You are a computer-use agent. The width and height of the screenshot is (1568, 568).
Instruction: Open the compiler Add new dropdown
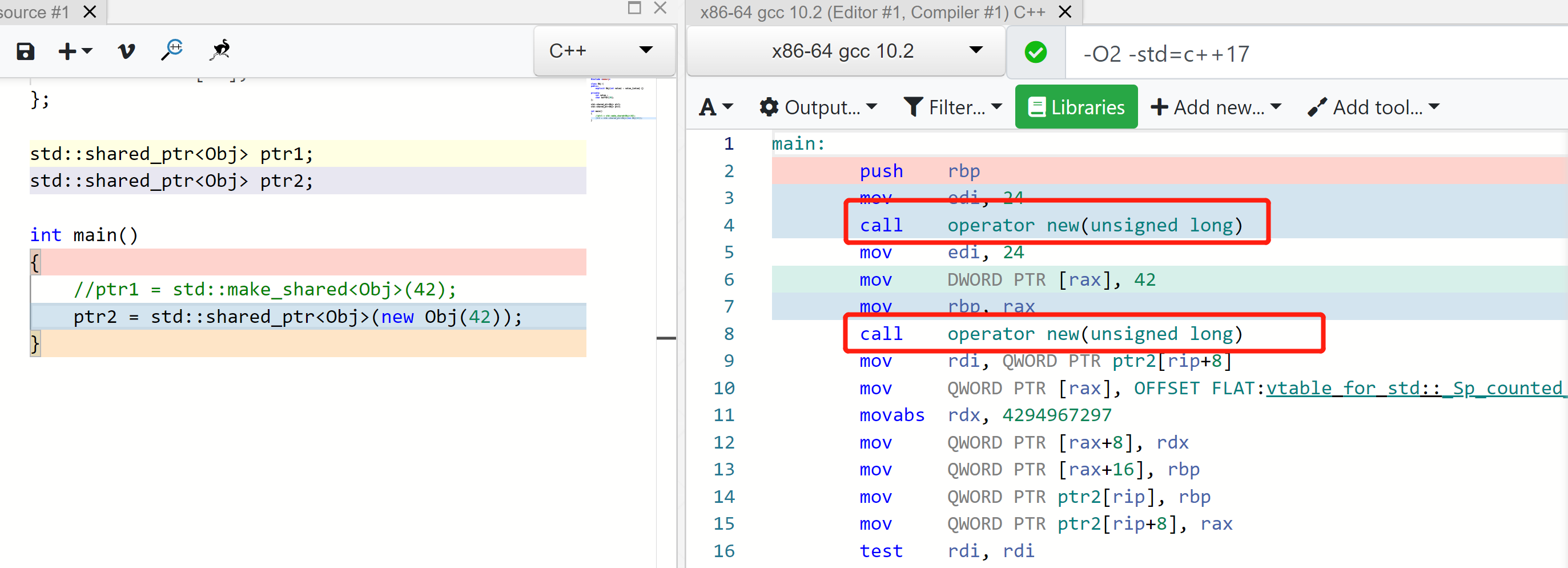[1216, 107]
